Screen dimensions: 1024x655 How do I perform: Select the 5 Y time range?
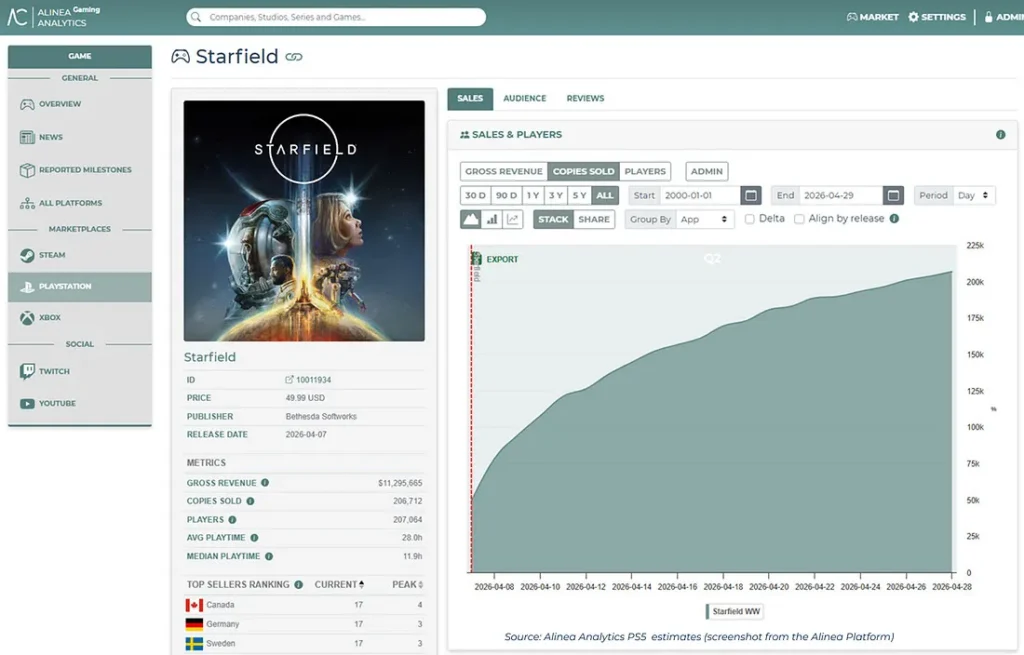(x=579, y=195)
